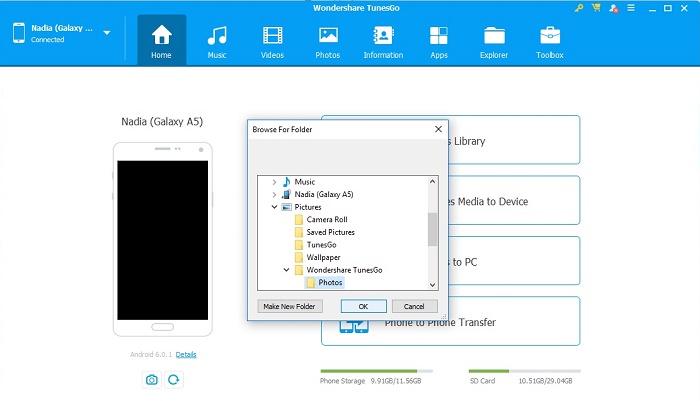The image size is (700, 401).
Task: Collapse the Wondershare TunesGo folder node
Action: pyautogui.click(x=286, y=270)
